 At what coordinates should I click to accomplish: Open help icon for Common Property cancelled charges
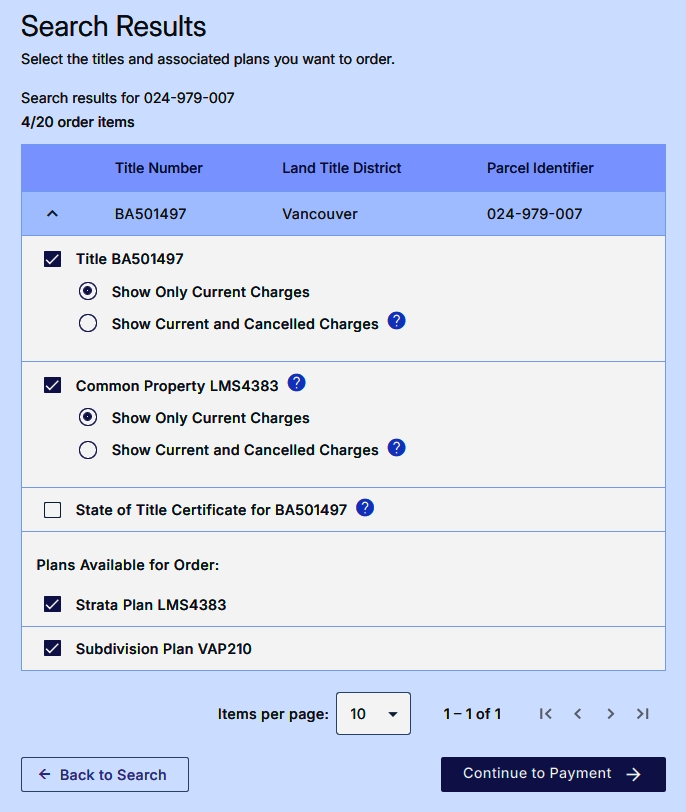tap(397, 447)
